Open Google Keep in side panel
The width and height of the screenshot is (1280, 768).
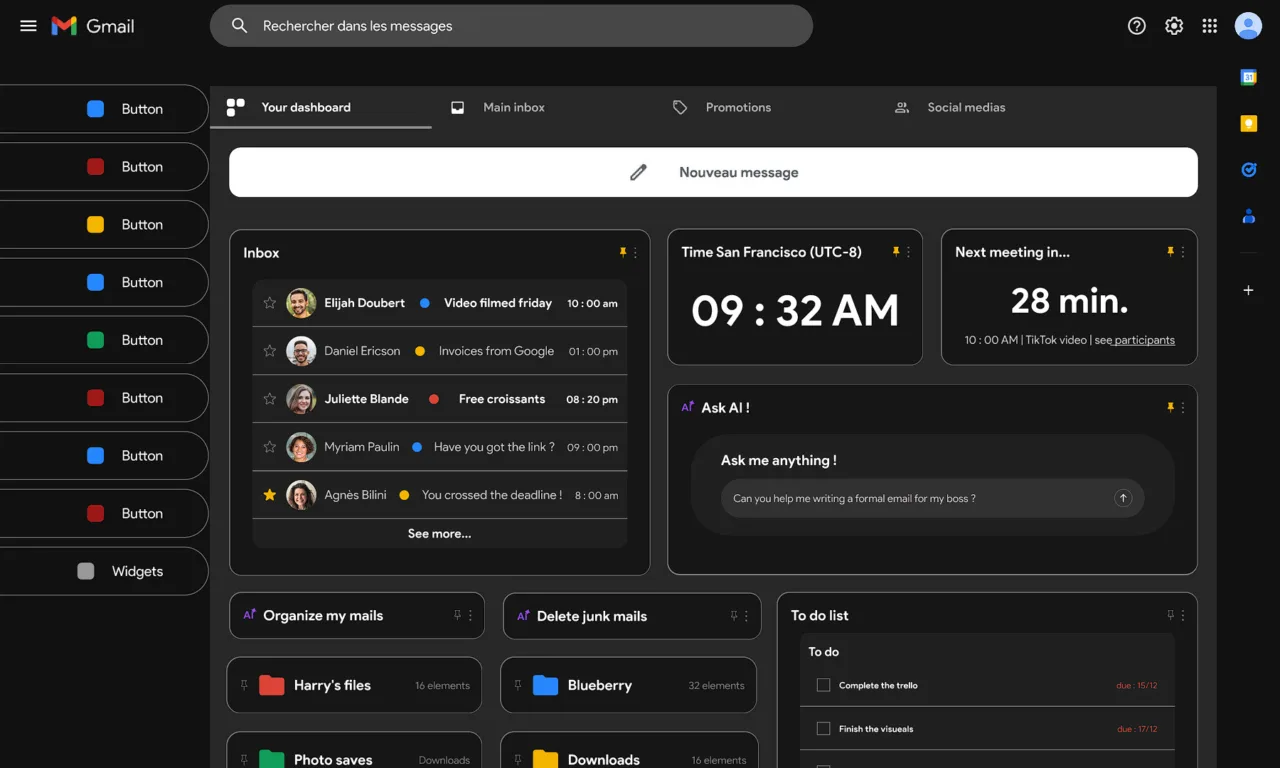[x=1248, y=123]
